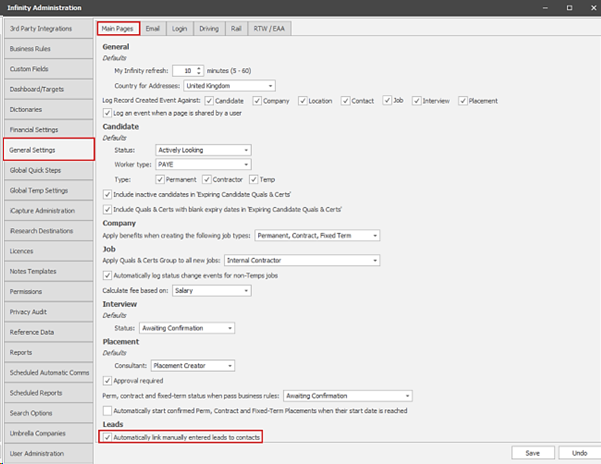The height and width of the screenshot is (464, 601).
Task: Open the candidate Worker type dropdown
Action: (x=245, y=163)
